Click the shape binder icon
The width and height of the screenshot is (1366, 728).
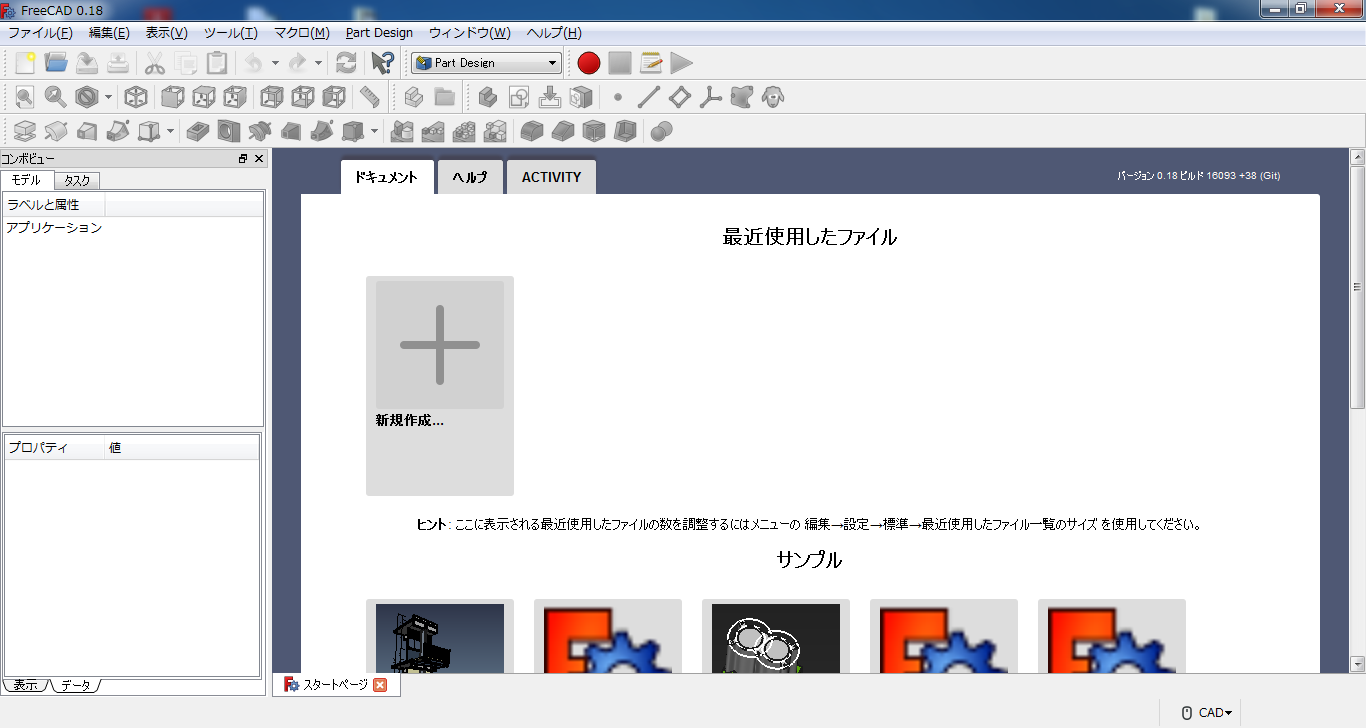741,97
